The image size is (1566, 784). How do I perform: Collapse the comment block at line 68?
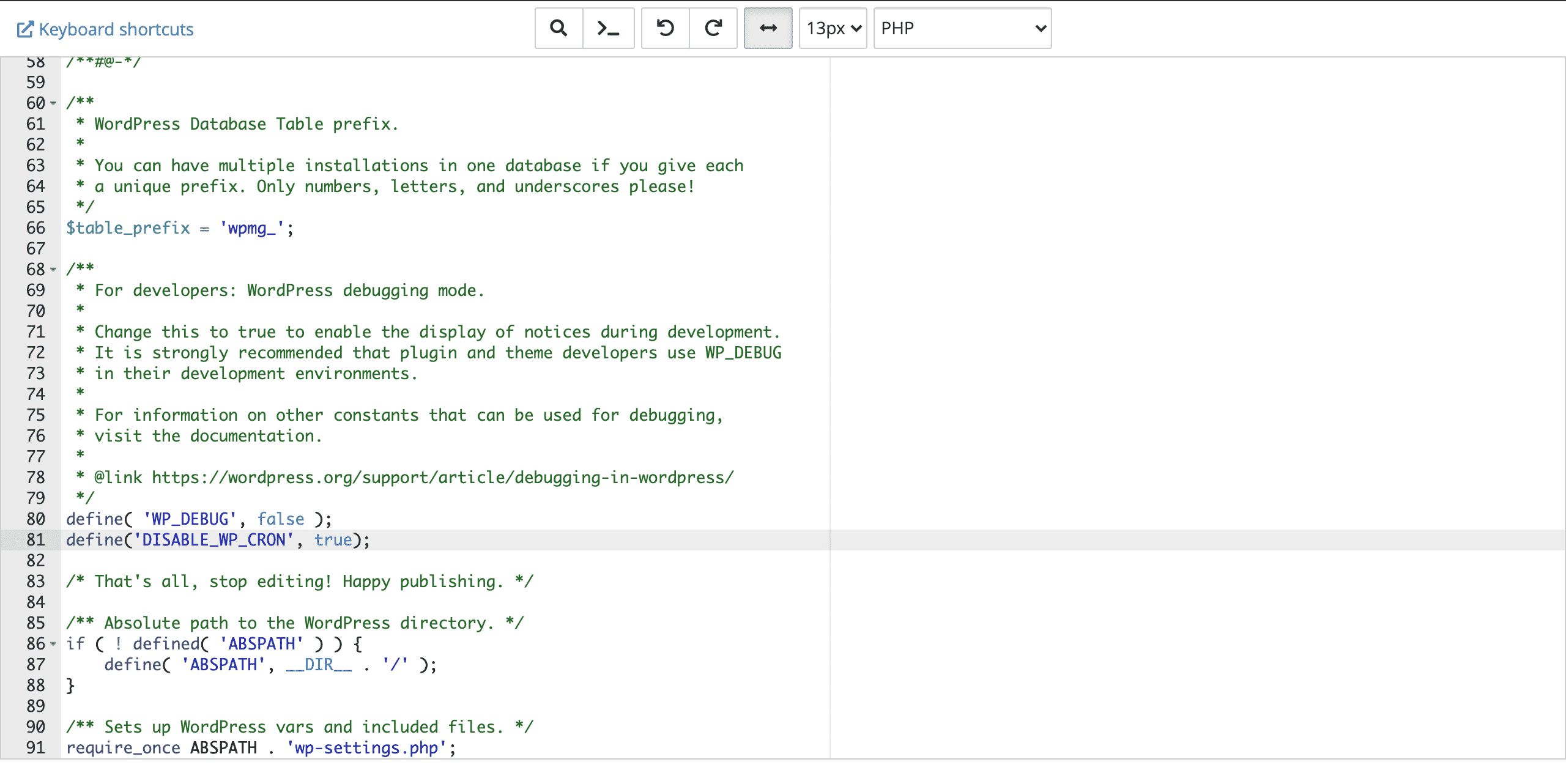(53, 270)
